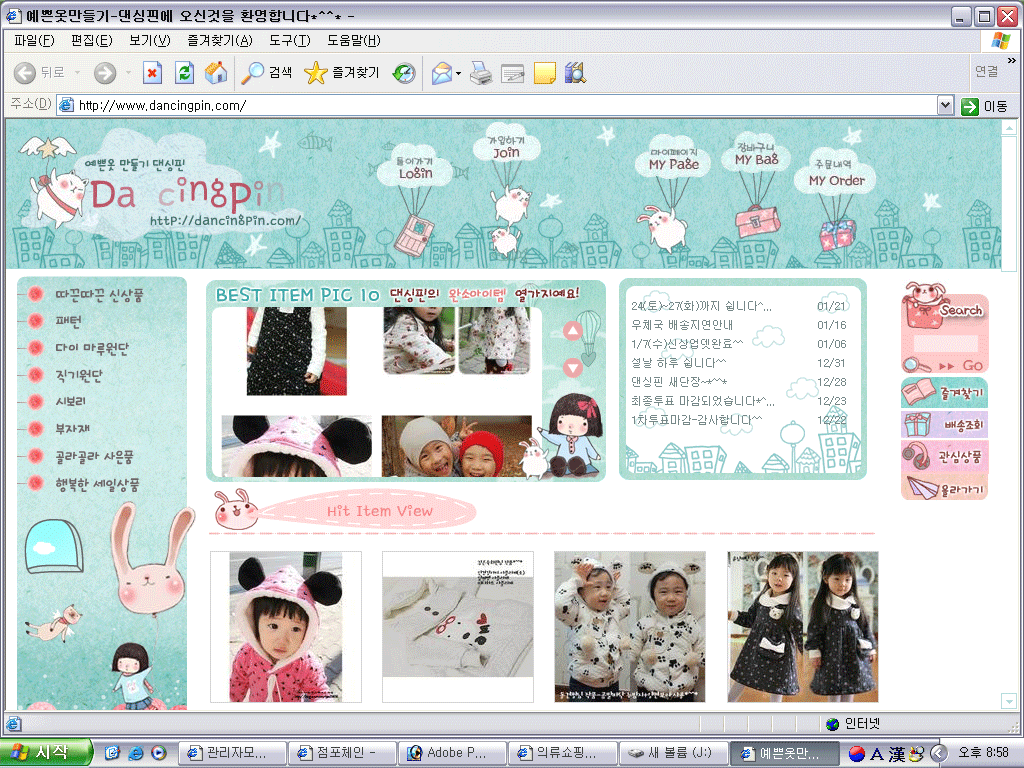
Task: Click IE quick launch icon in taskbar
Action: click(x=135, y=753)
